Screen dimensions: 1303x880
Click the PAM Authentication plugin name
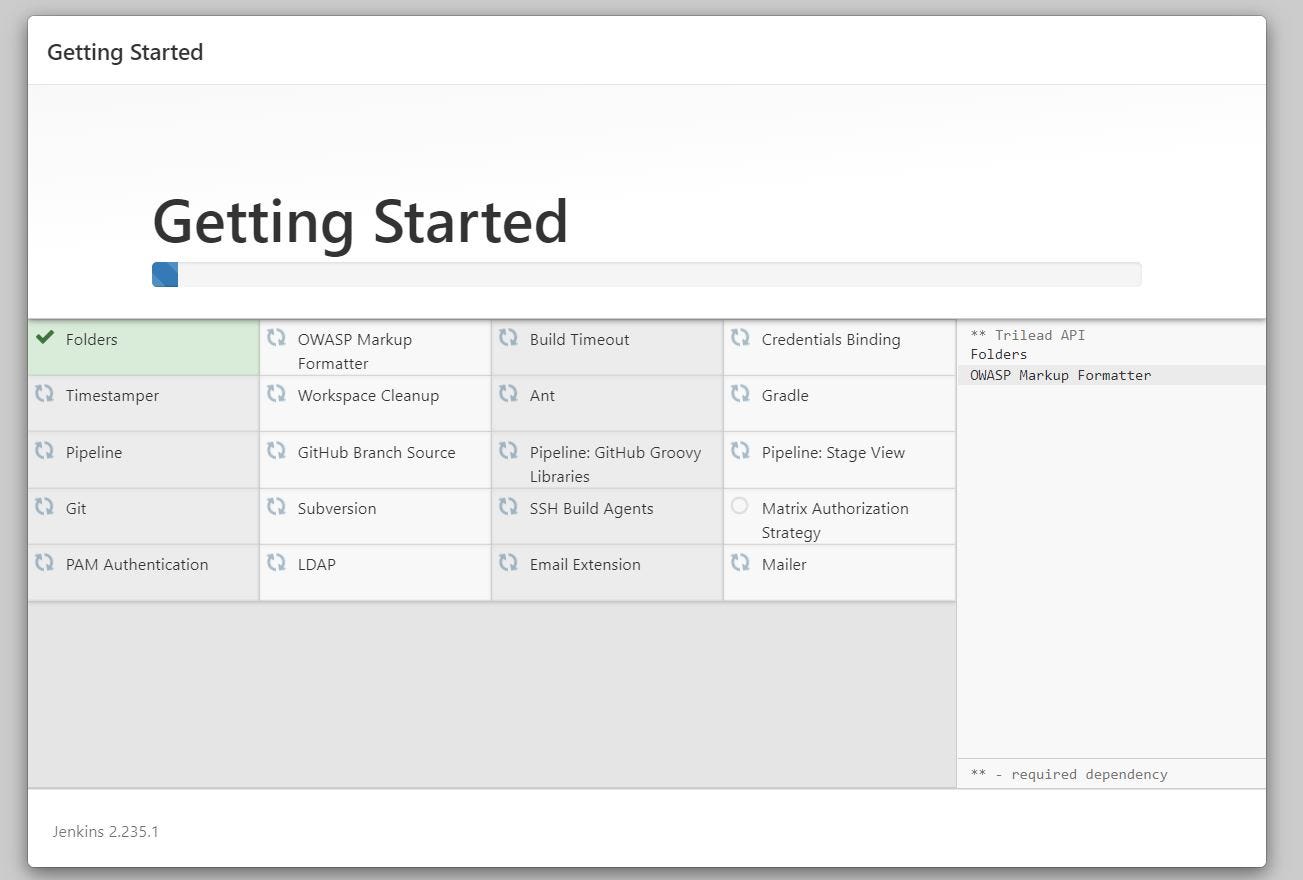(137, 565)
